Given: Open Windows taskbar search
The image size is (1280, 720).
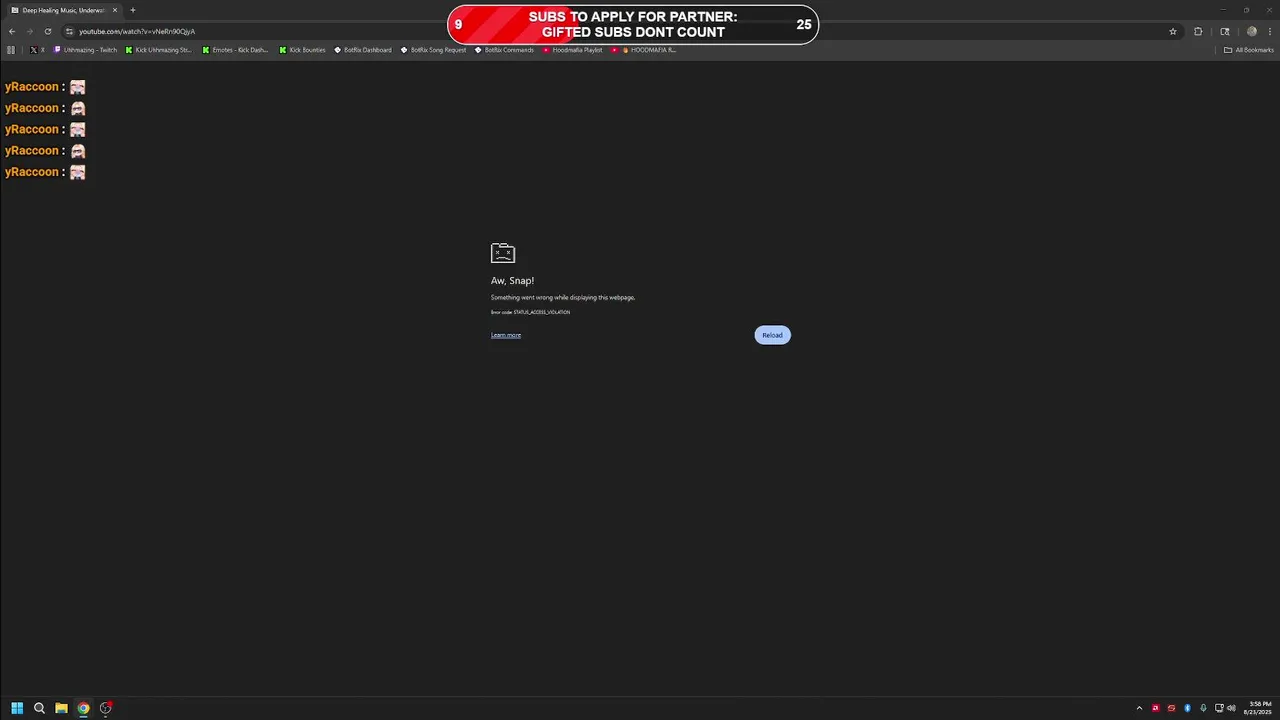Looking at the screenshot, I should (x=39, y=708).
